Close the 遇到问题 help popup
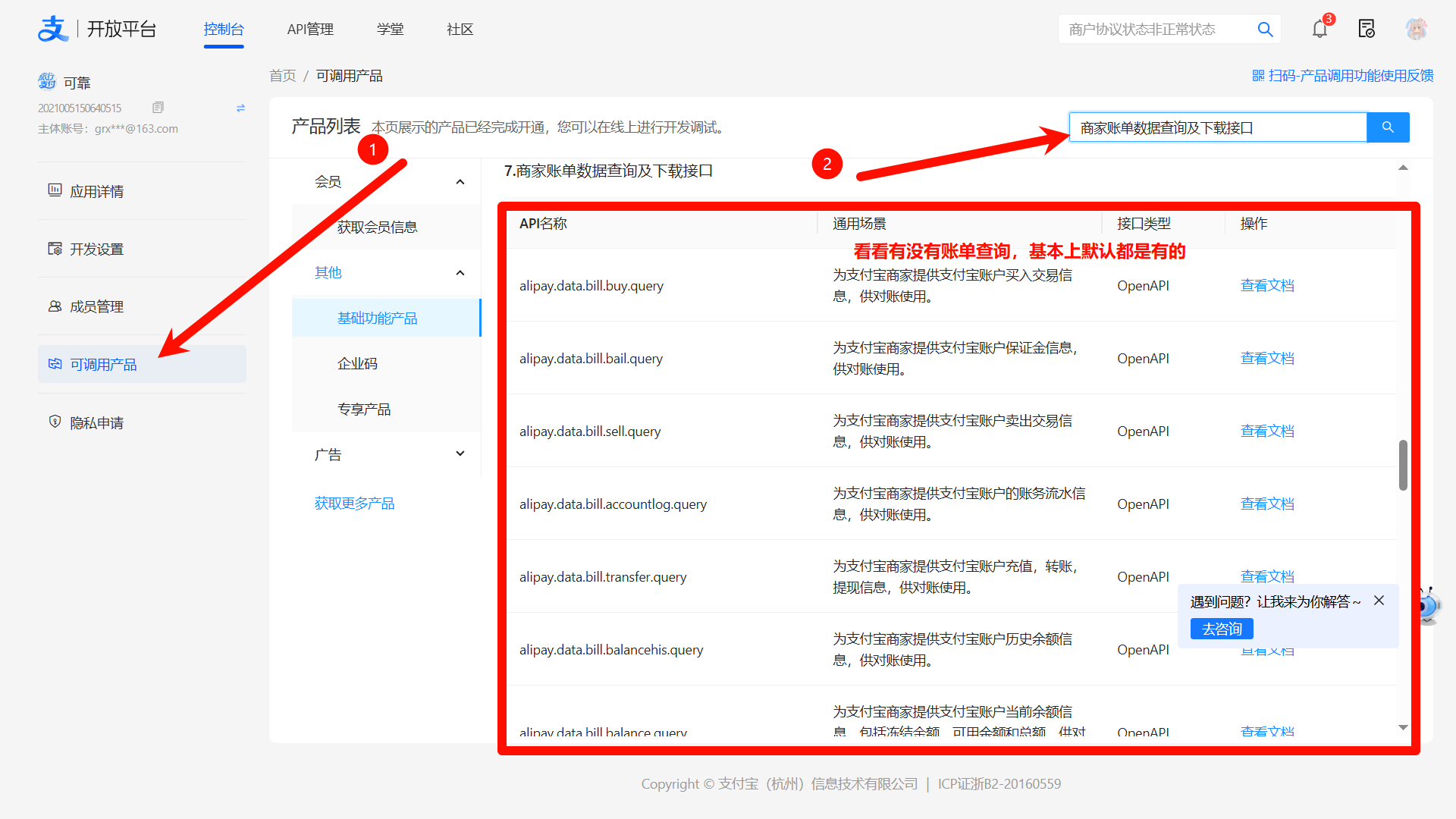The width and height of the screenshot is (1456, 819). 1379,600
